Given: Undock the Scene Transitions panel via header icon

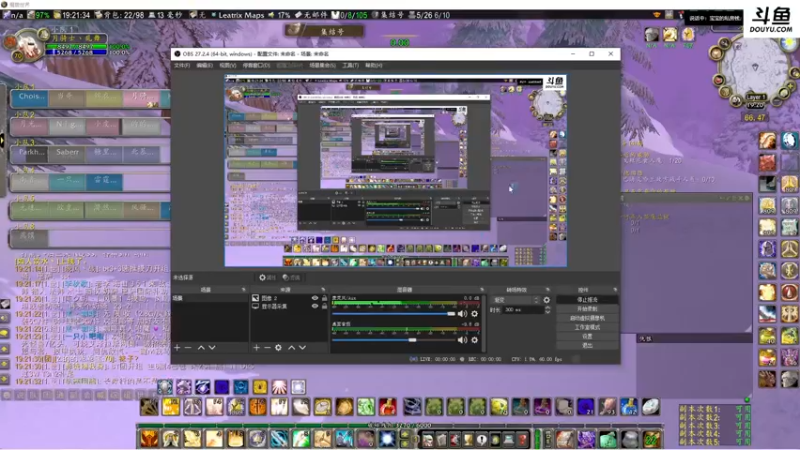Looking at the screenshot, I should pyautogui.click(x=547, y=290).
